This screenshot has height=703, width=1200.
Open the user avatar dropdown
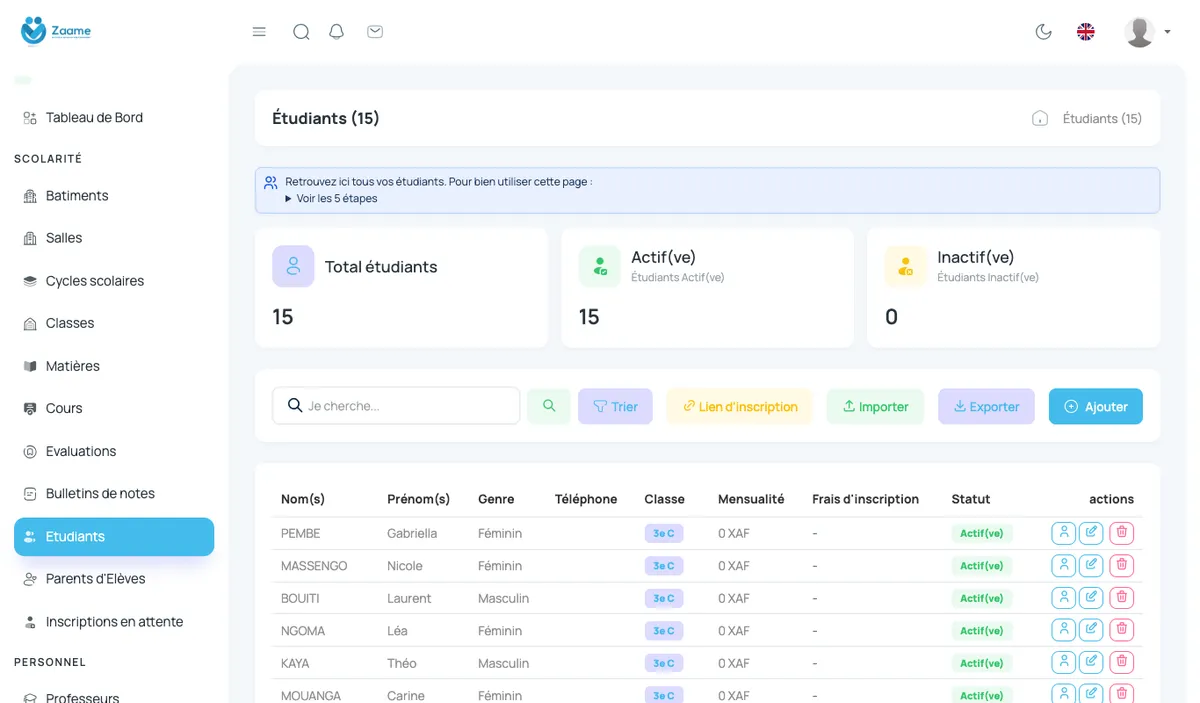[1147, 32]
